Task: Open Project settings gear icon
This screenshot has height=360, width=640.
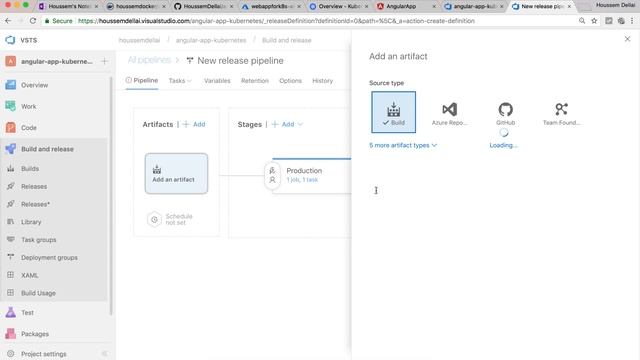Action: (x=11, y=354)
